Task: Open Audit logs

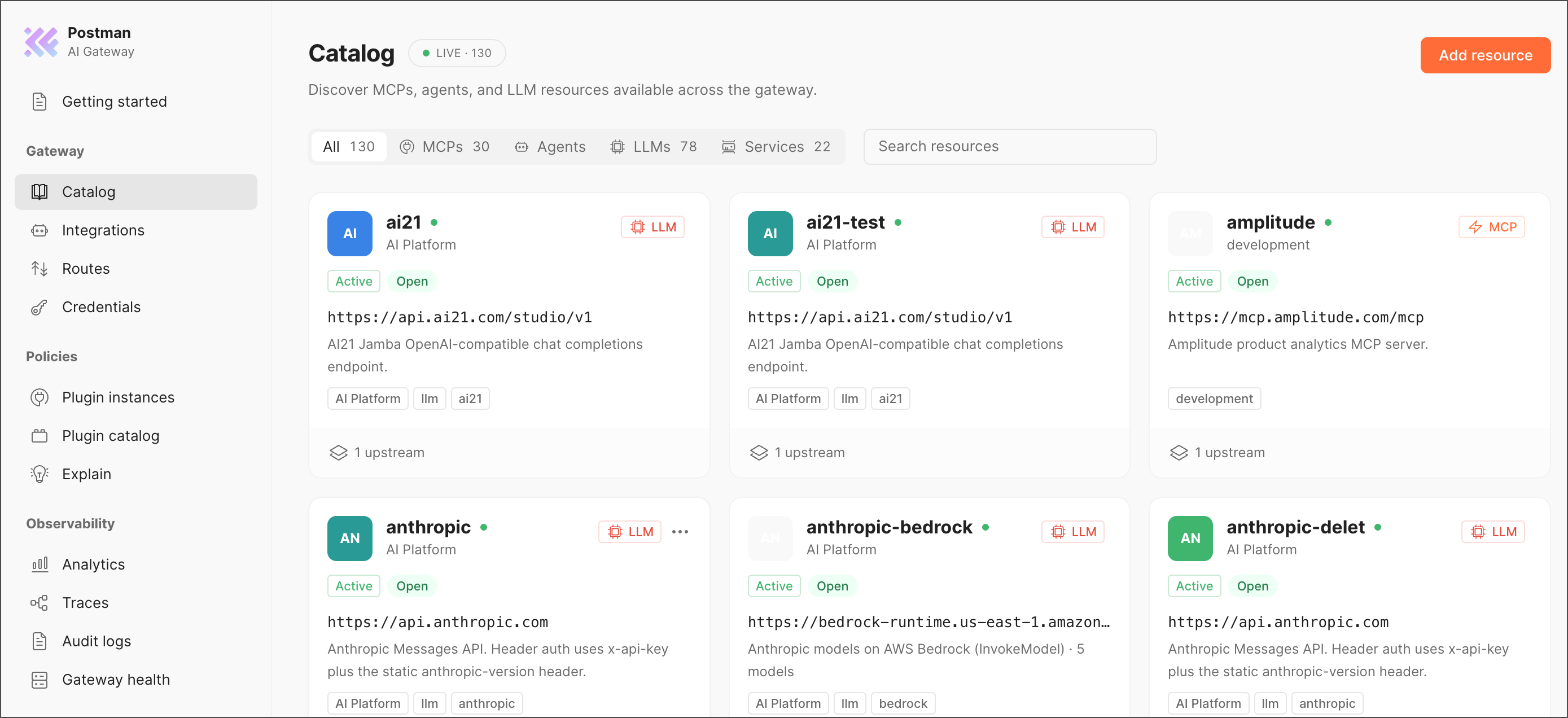Action: 135,641
